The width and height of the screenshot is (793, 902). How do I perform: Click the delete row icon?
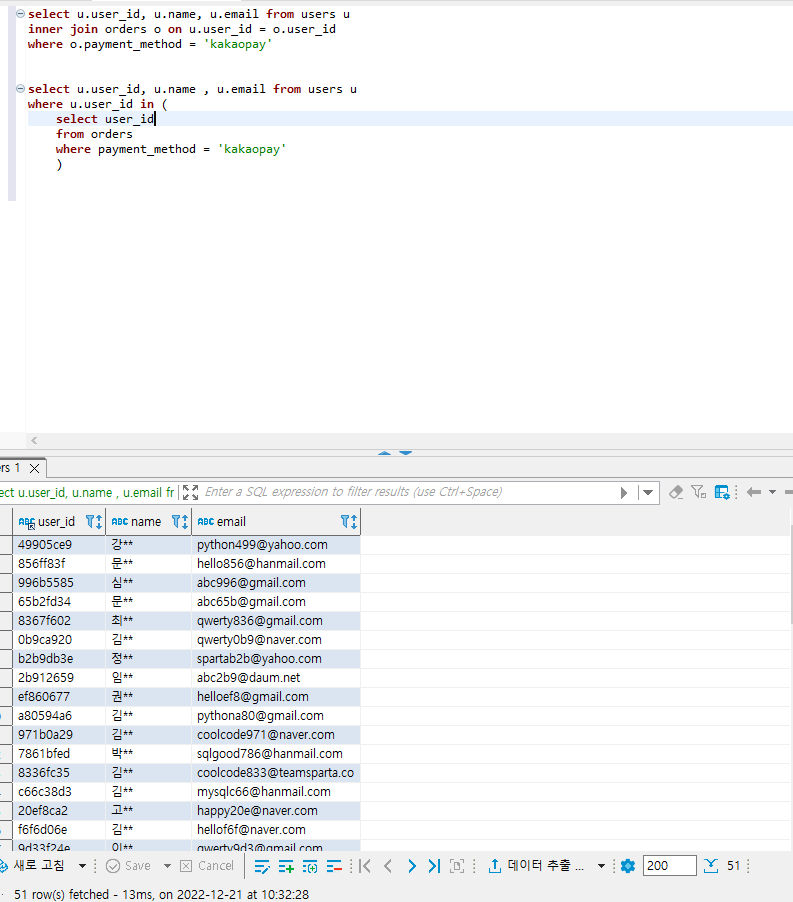pos(334,866)
